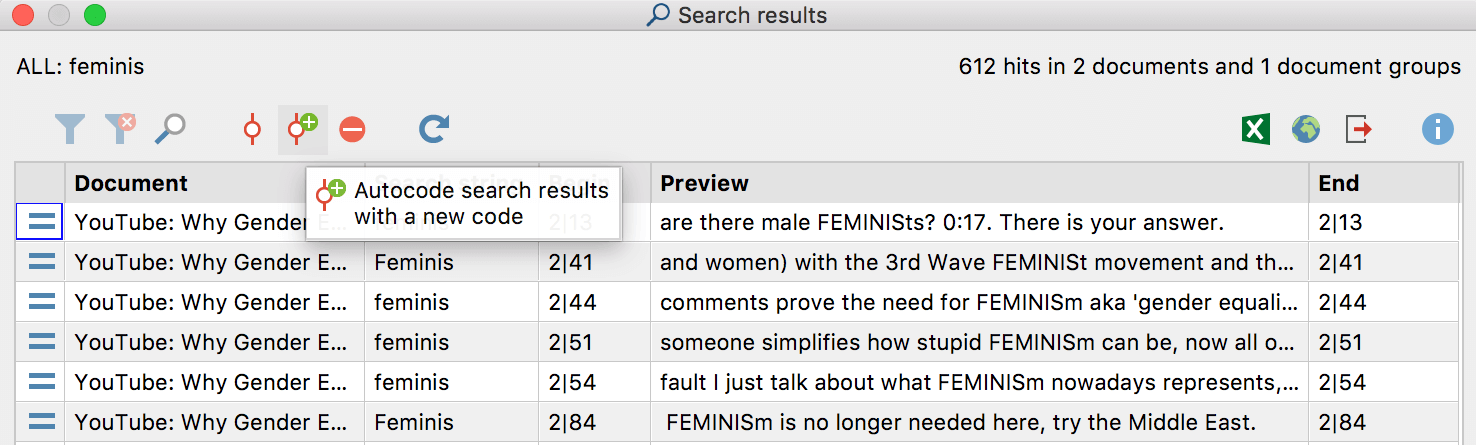The image size is (1476, 445).
Task: Open the magnifying glass search icon
Action: [x=171, y=129]
